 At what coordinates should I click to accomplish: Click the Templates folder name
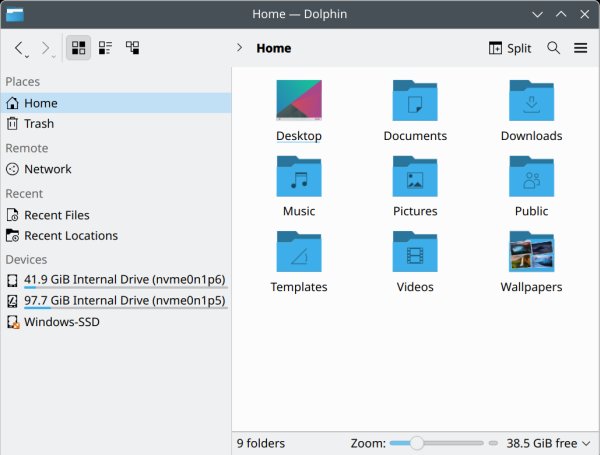click(x=299, y=287)
